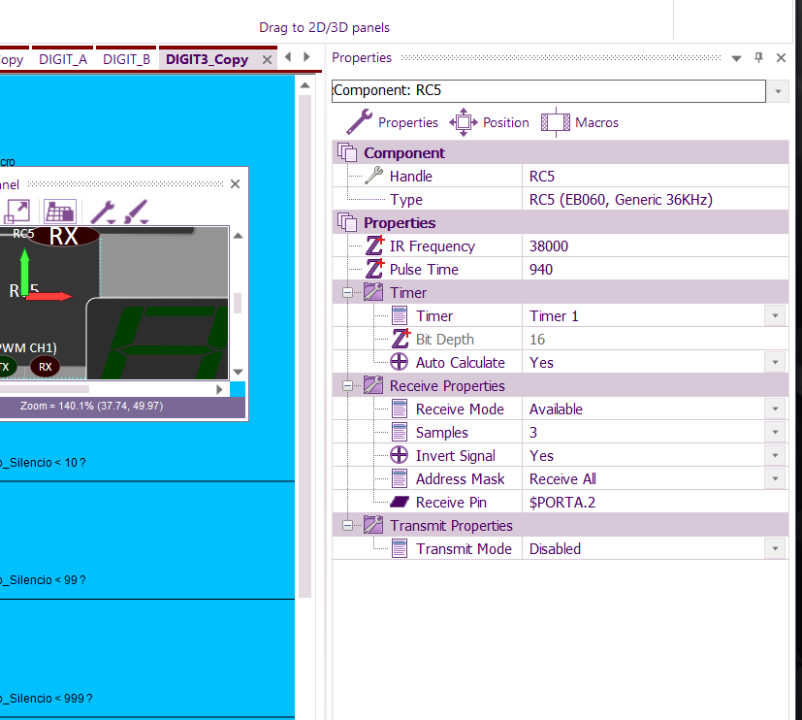Click the panel's table layout icon
This screenshot has width=802, height=720.
tap(60, 212)
